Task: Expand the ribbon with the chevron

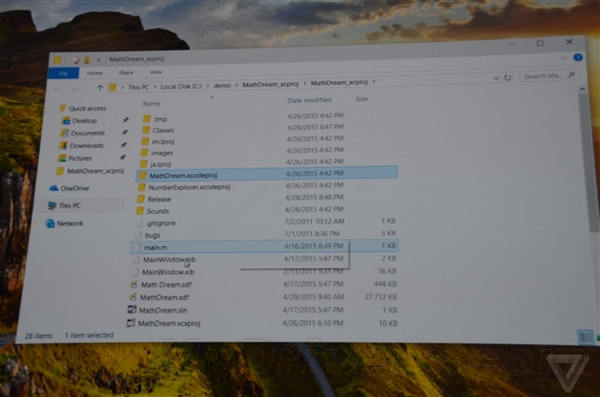Action: coord(564,58)
